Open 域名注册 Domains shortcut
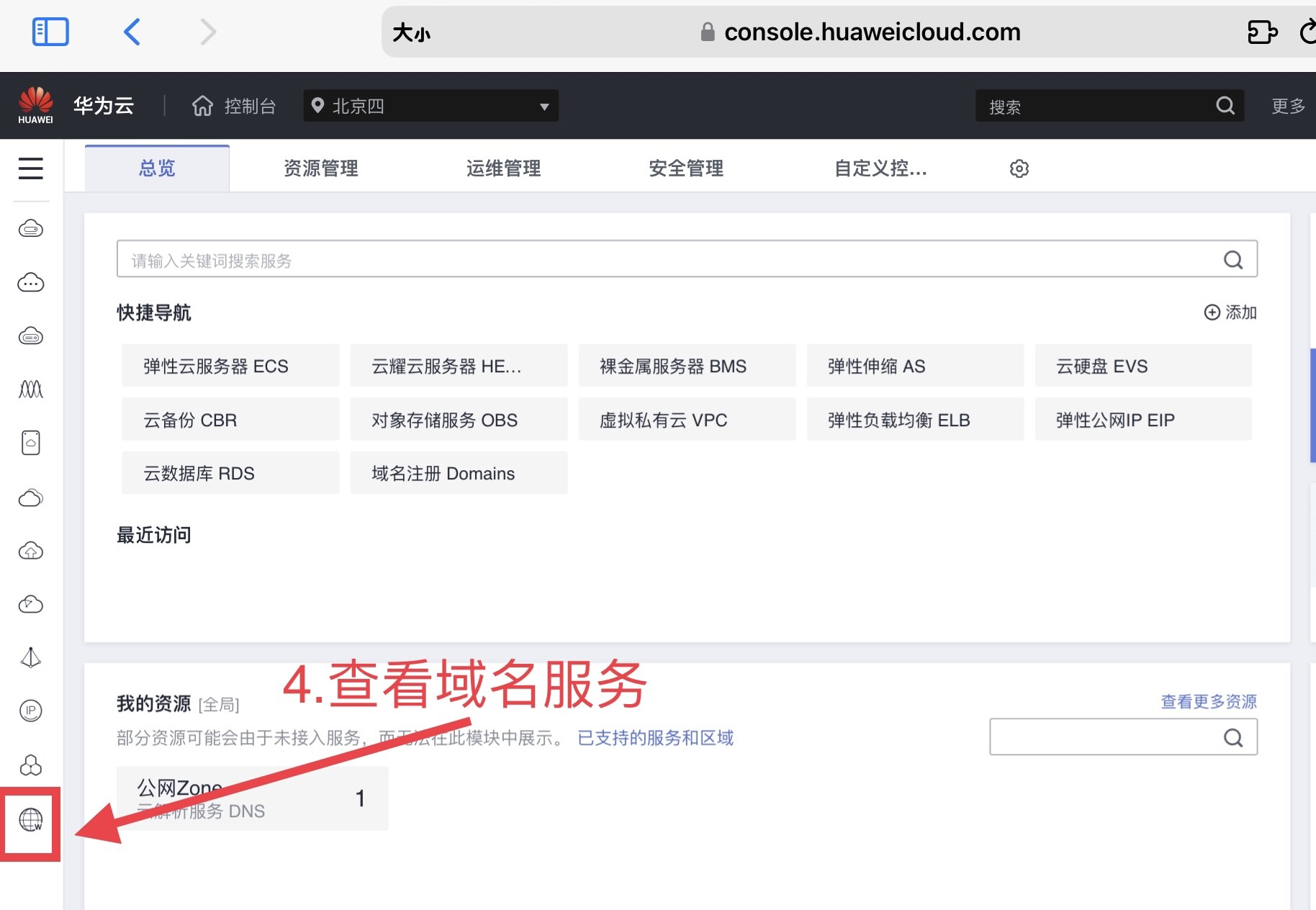 [459, 473]
